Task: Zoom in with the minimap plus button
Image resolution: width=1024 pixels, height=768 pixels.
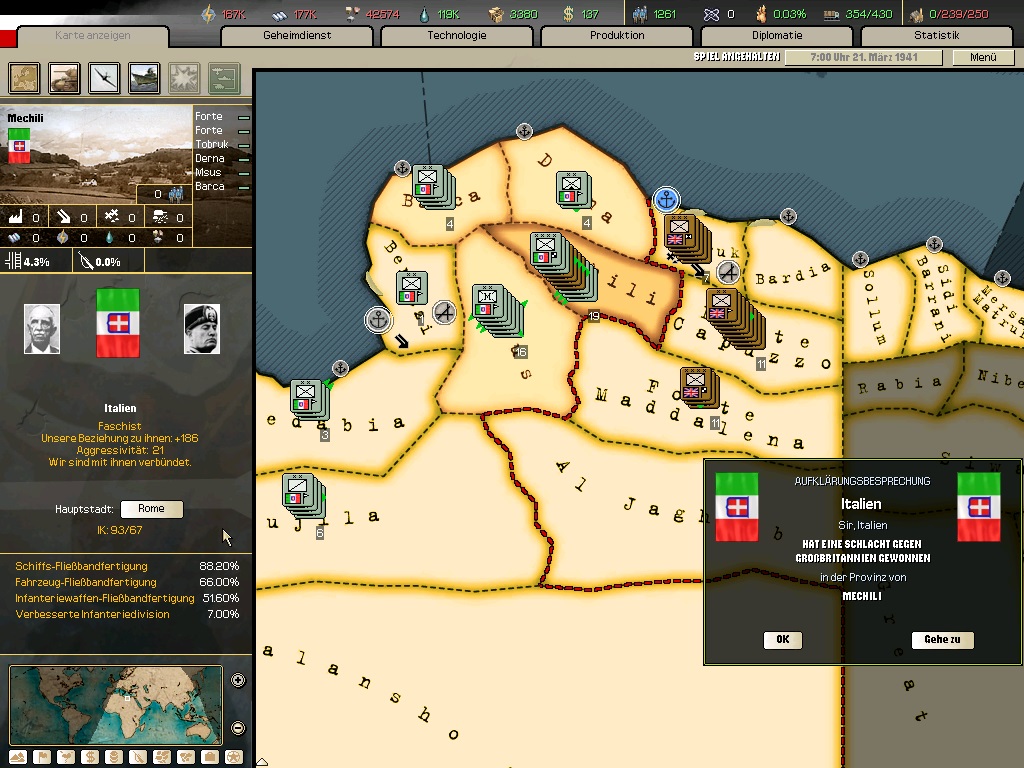Action: tap(238, 680)
